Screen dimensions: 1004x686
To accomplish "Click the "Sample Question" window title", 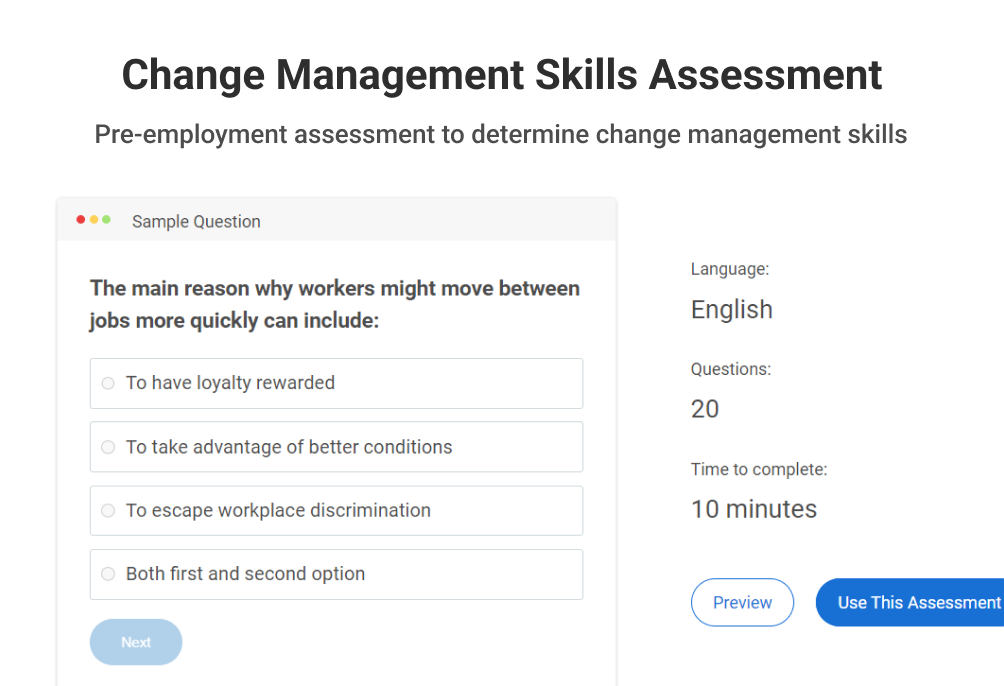I will 196,222.
